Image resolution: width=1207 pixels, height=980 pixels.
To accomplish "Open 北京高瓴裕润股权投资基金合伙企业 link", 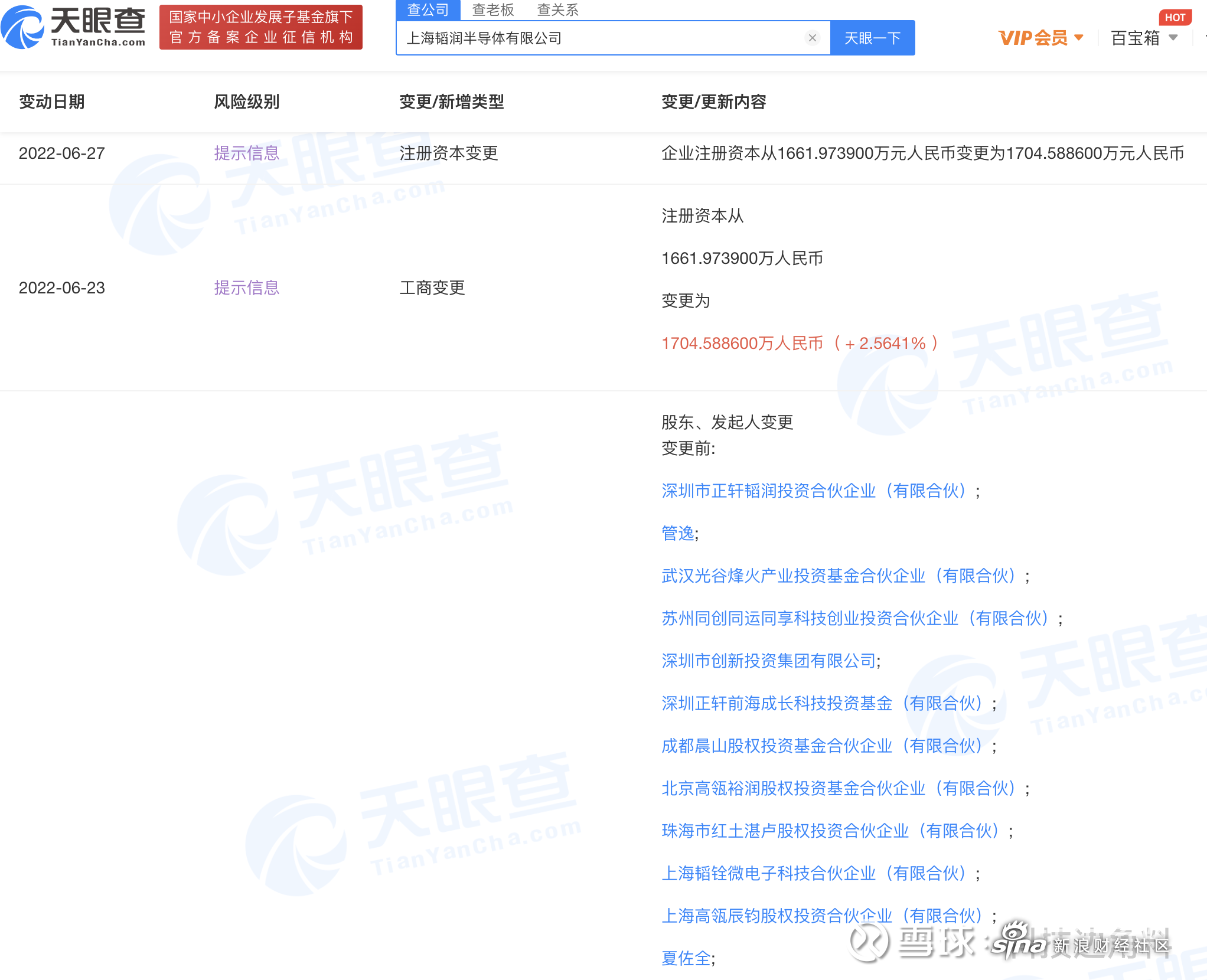I will 839,789.
